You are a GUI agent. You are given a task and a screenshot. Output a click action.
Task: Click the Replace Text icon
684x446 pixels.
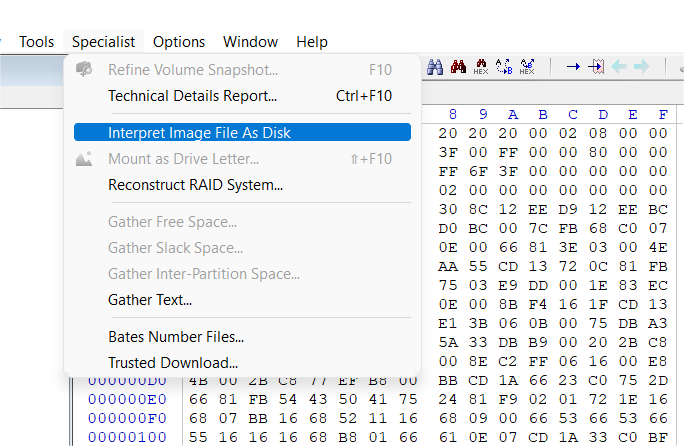504,67
